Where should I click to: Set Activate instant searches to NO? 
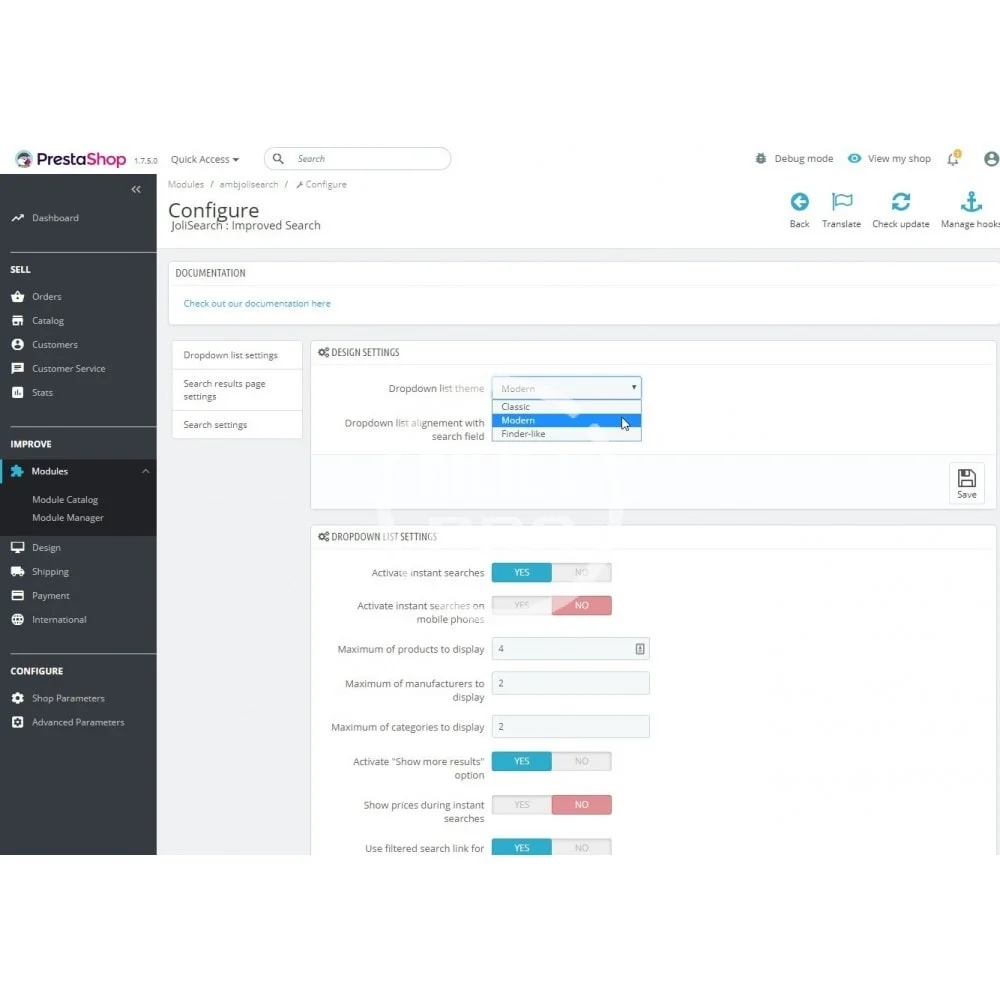[581, 573]
